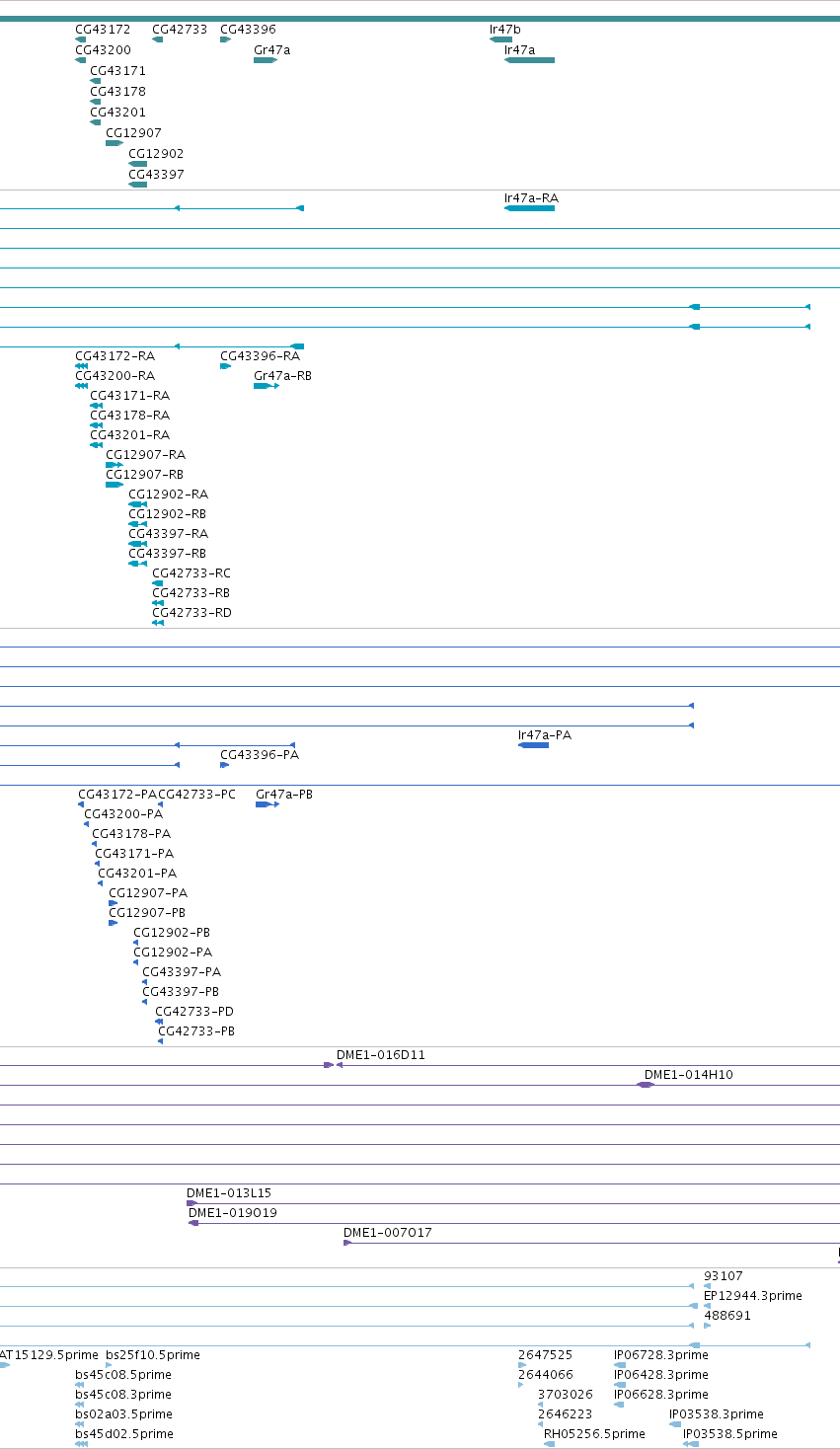Select the CG42733 gene label
Screen dimensions: 840x1449
pos(180,30)
